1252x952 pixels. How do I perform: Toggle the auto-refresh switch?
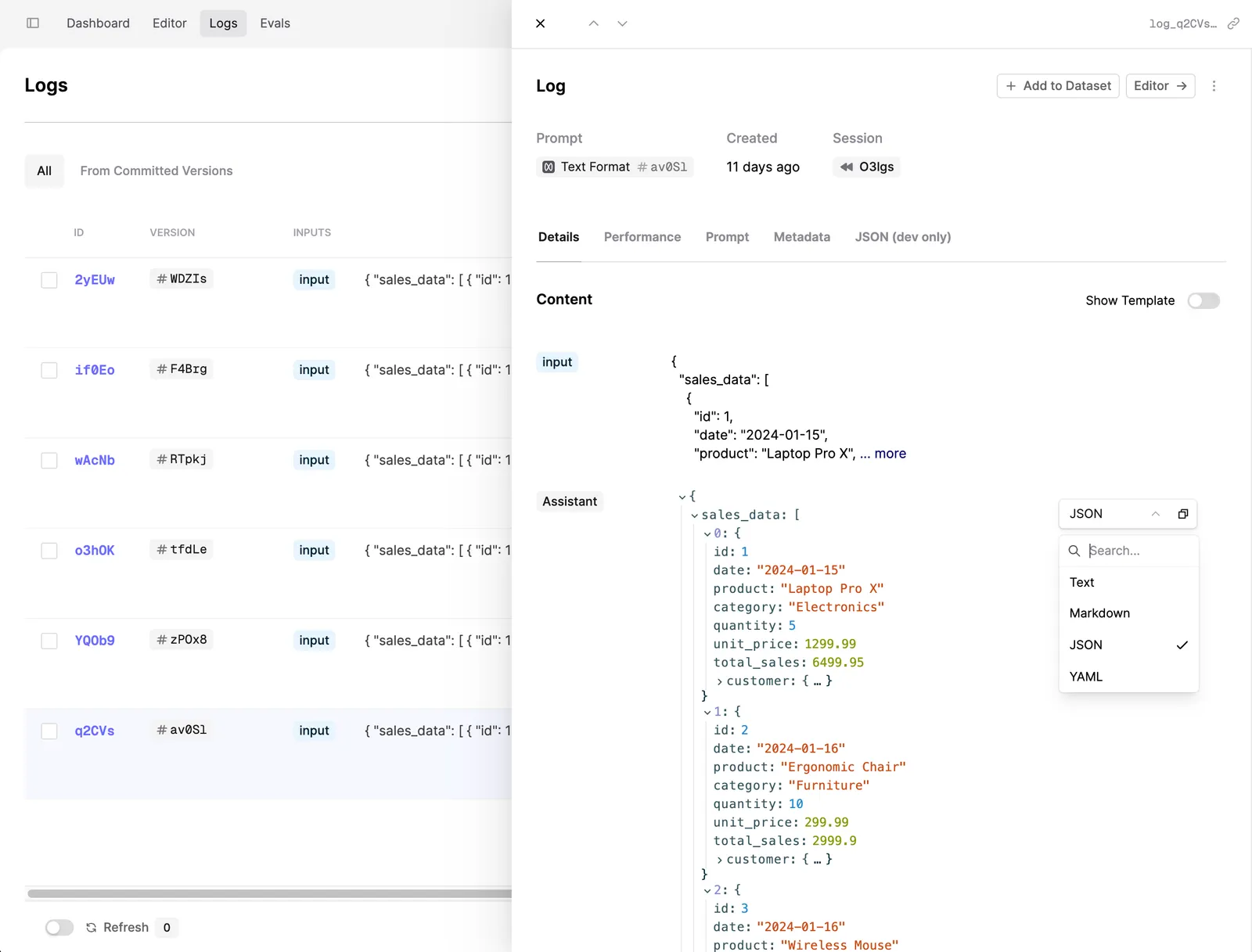(59, 927)
